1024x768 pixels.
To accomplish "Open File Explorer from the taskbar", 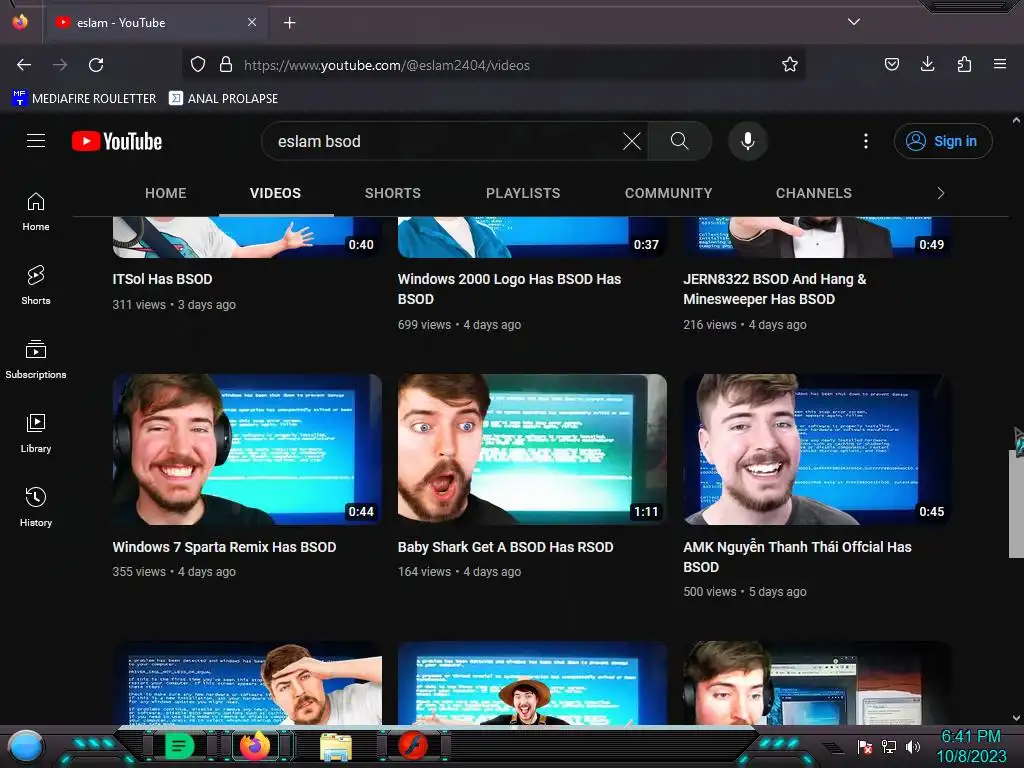I will [336, 746].
